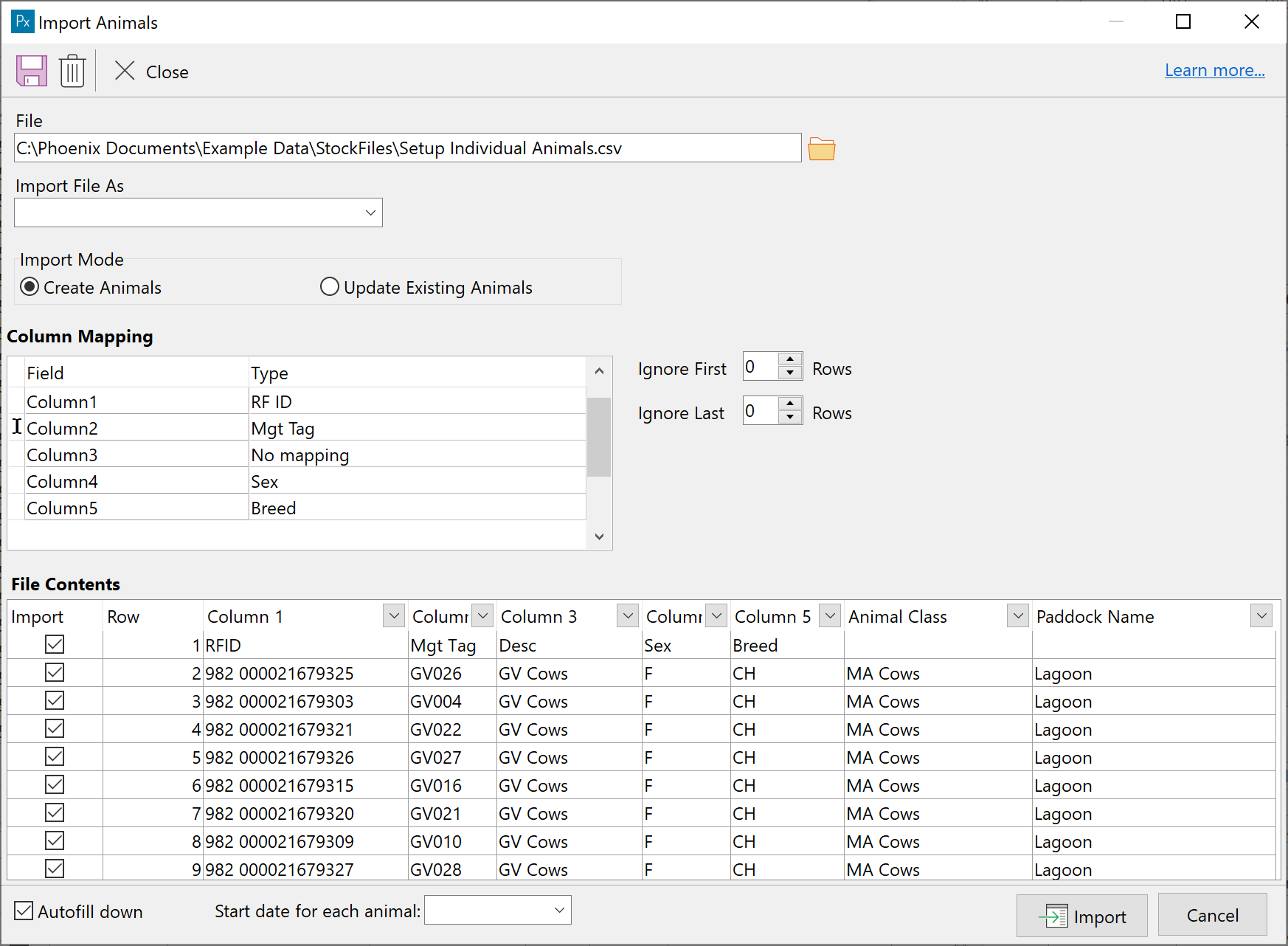
Task: Click RFID cell 982 000021679325
Action: [305, 673]
